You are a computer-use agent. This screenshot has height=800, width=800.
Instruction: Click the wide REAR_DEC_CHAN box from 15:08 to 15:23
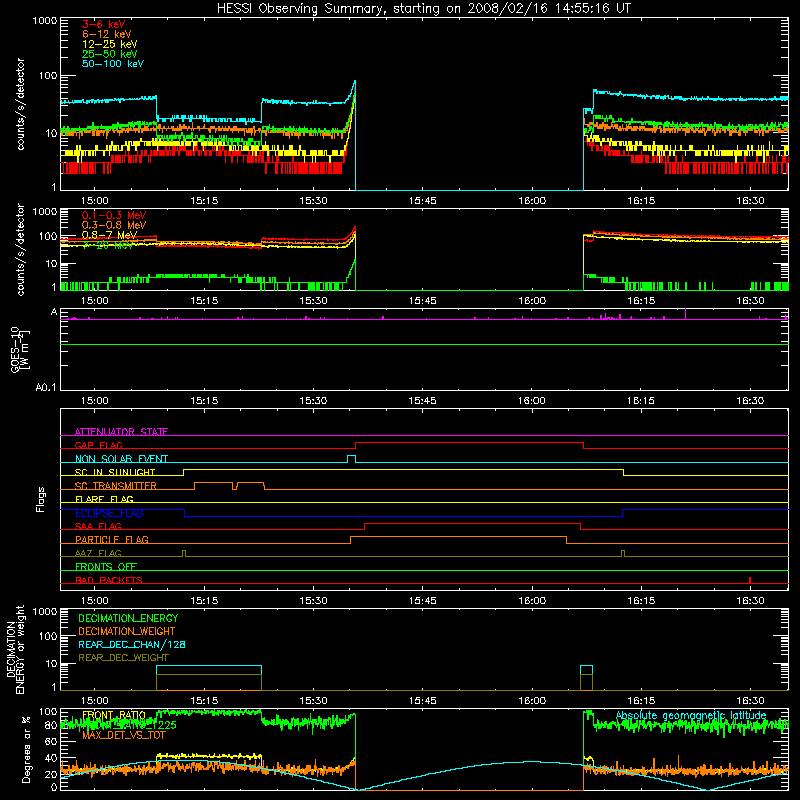pos(209,678)
